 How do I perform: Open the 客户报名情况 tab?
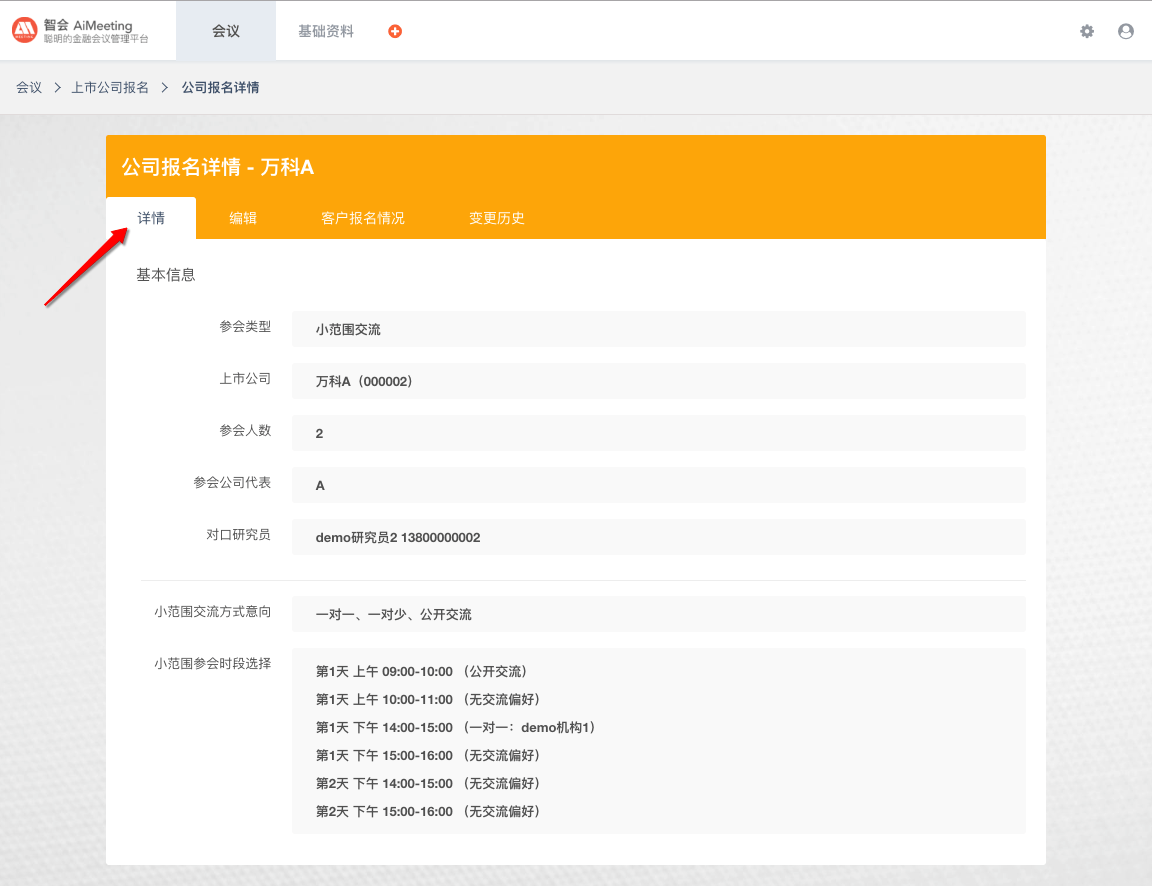362,218
